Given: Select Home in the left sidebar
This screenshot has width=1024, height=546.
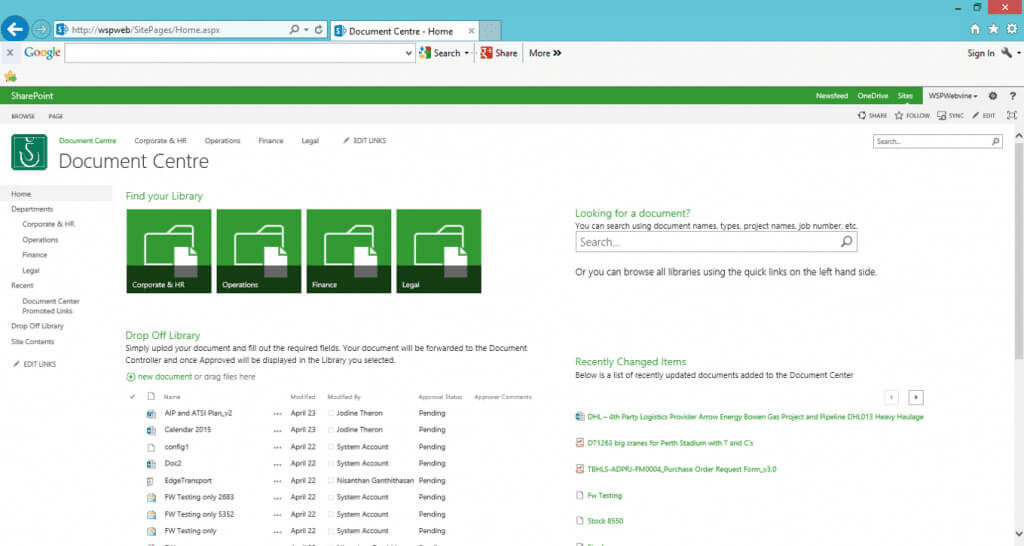Looking at the screenshot, I should 21,194.
